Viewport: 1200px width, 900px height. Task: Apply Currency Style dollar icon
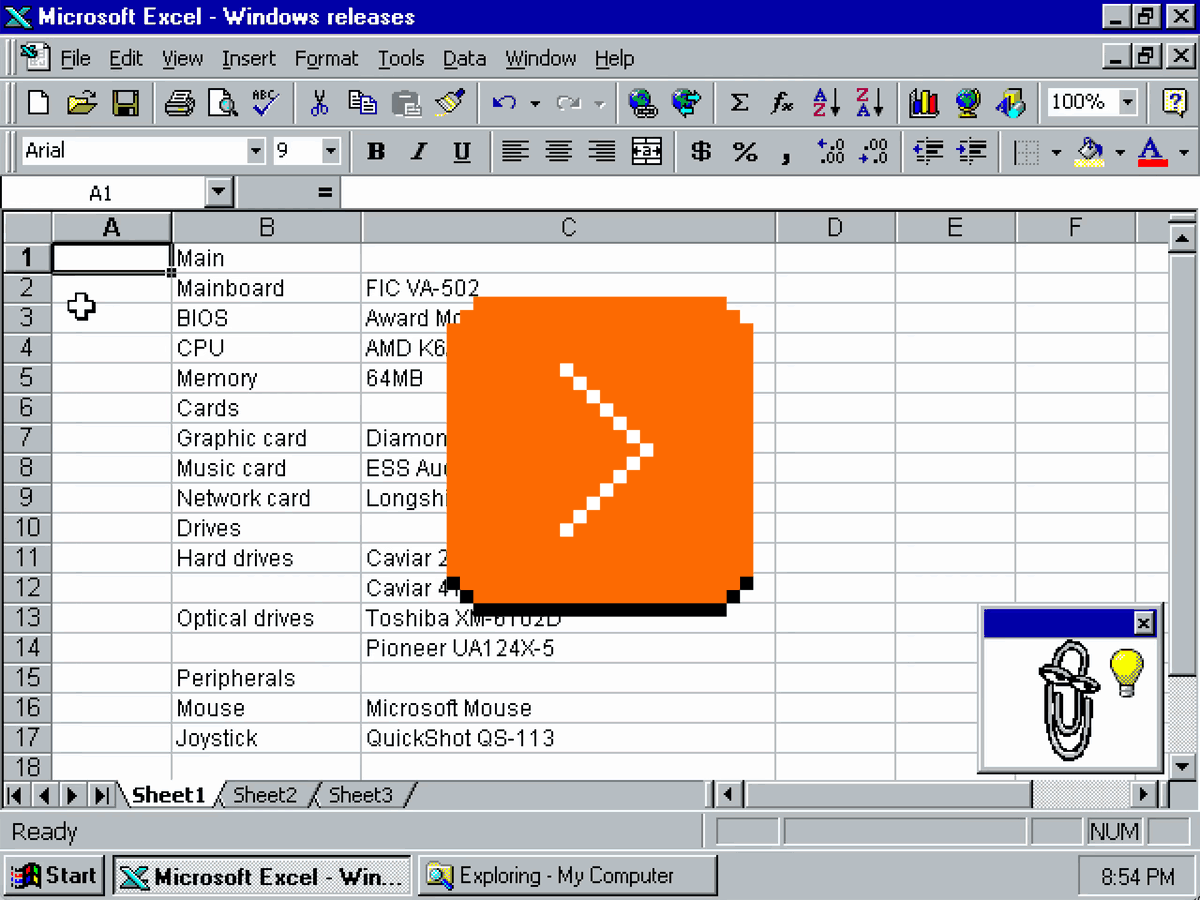pos(701,151)
